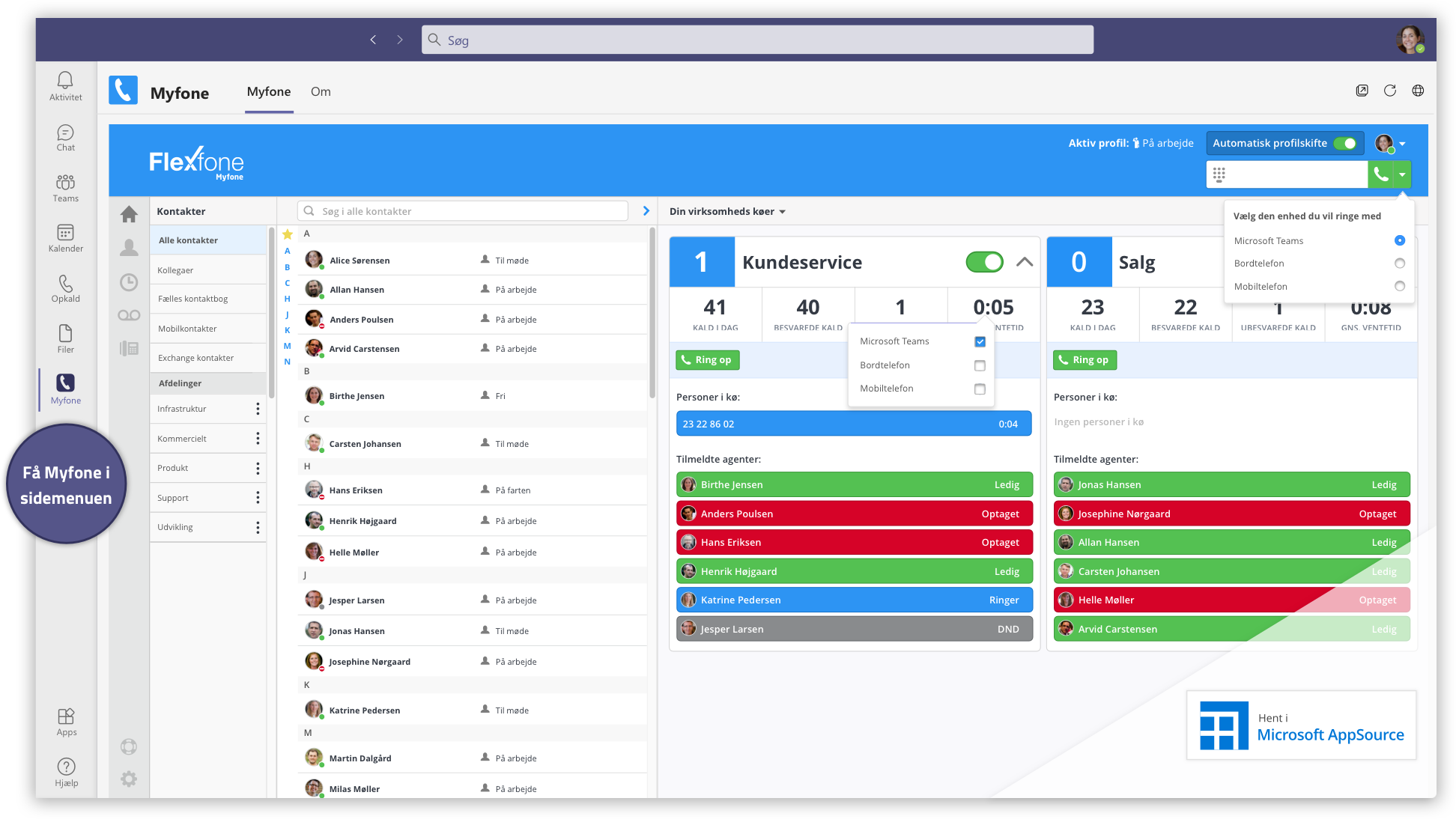Select queued caller 23 22 86 02
Screen dimensions: 1456x819
click(x=854, y=424)
